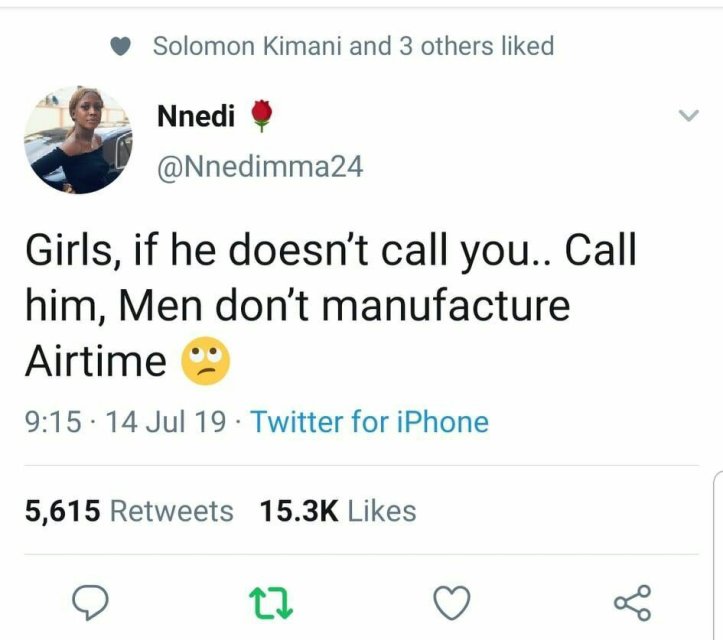Click the tweet line starting with "Girls"
The image size is (723, 640).
coord(330,251)
